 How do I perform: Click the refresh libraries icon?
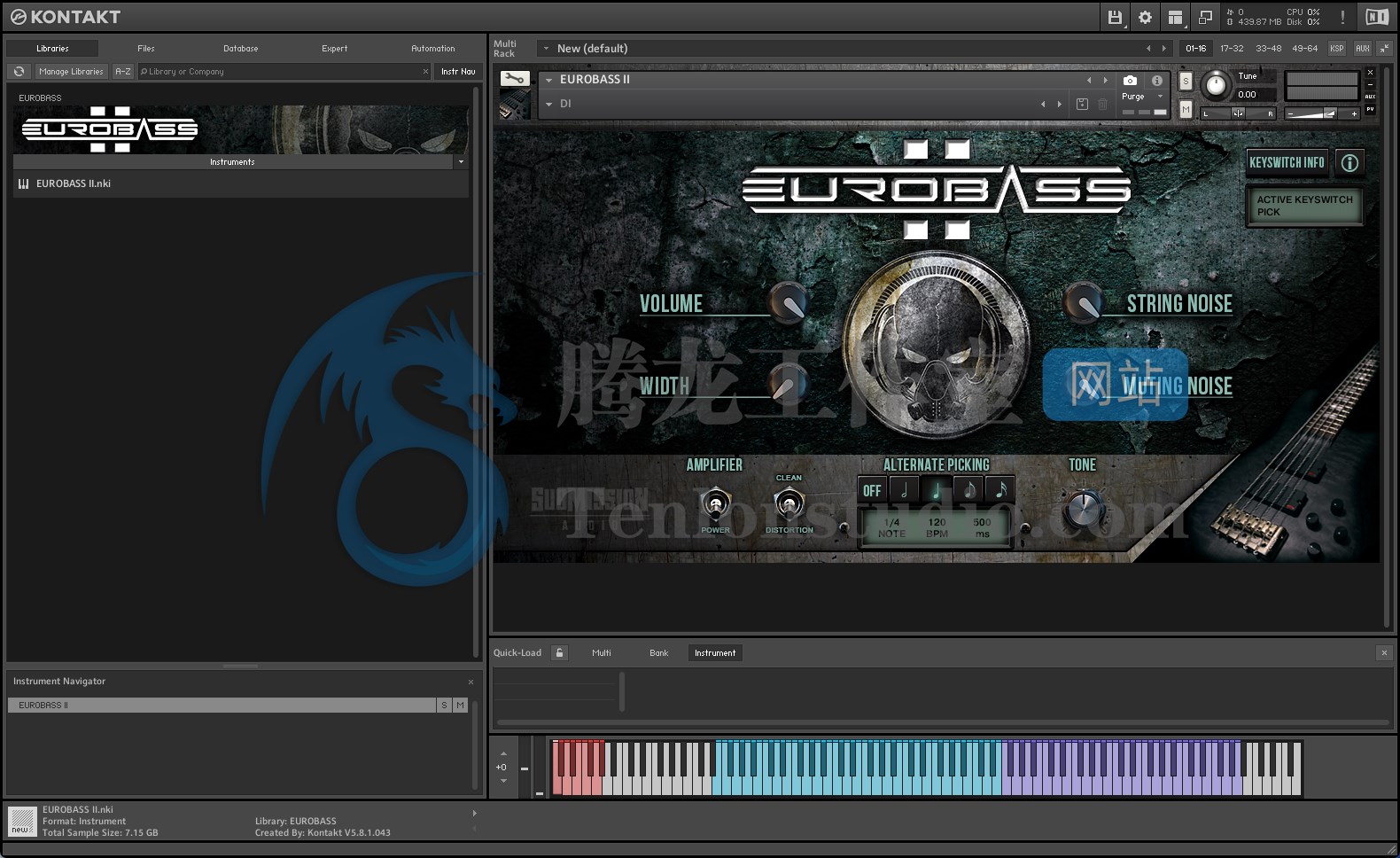(19, 72)
